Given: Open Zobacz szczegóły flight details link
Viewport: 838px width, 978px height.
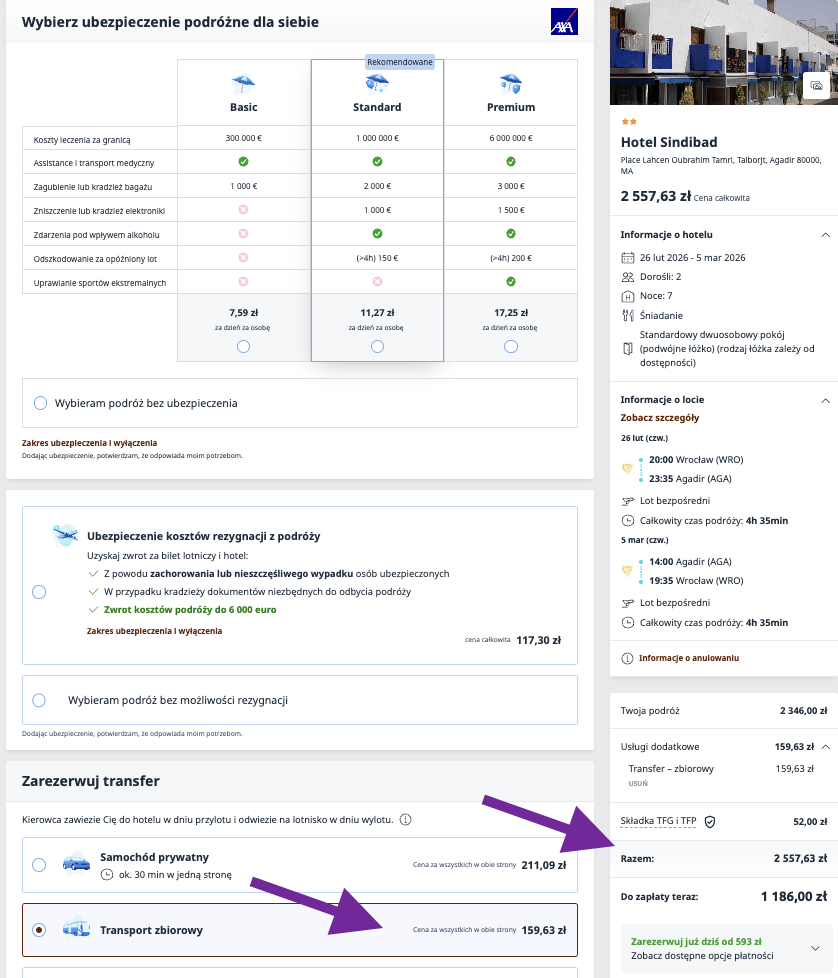Looking at the screenshot, I should click(x=659, y=418).
